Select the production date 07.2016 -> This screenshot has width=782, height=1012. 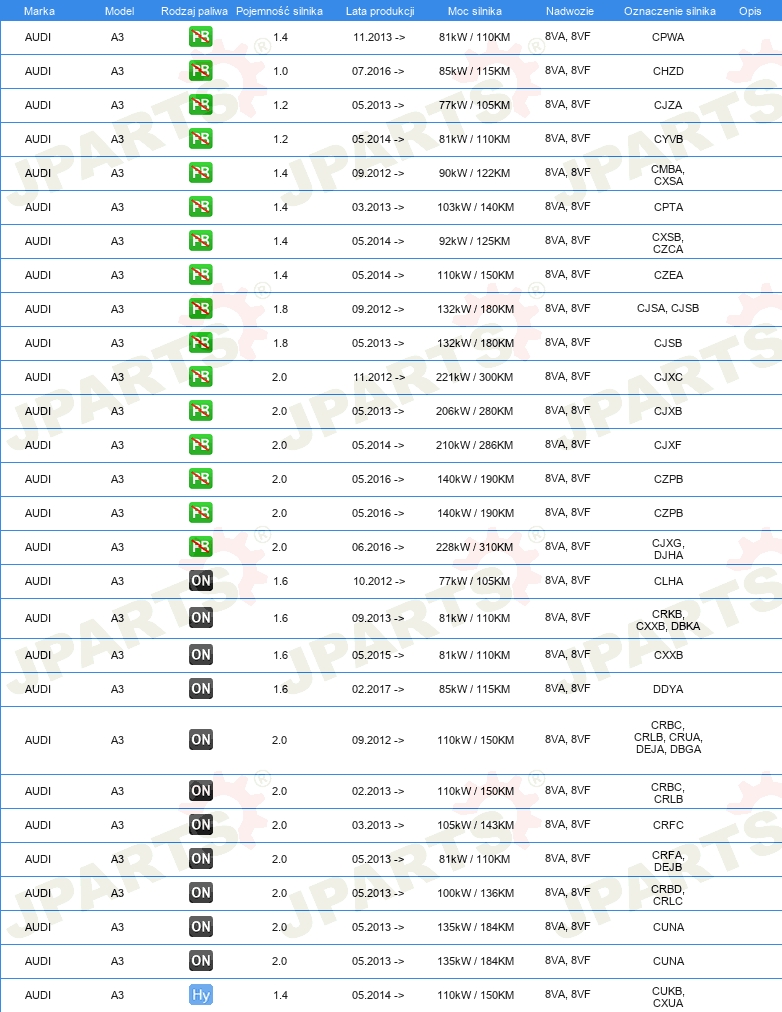(x=378, y=71)
